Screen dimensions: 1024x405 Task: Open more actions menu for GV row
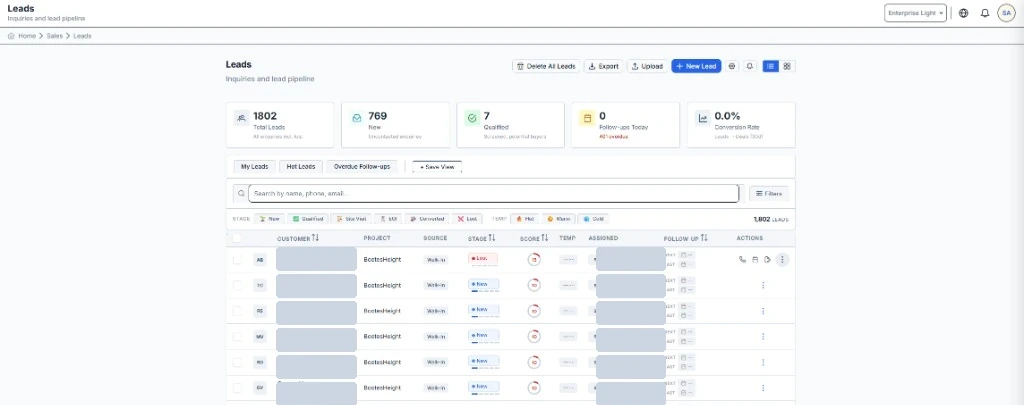pyautogui.click(x=763, y=388)
